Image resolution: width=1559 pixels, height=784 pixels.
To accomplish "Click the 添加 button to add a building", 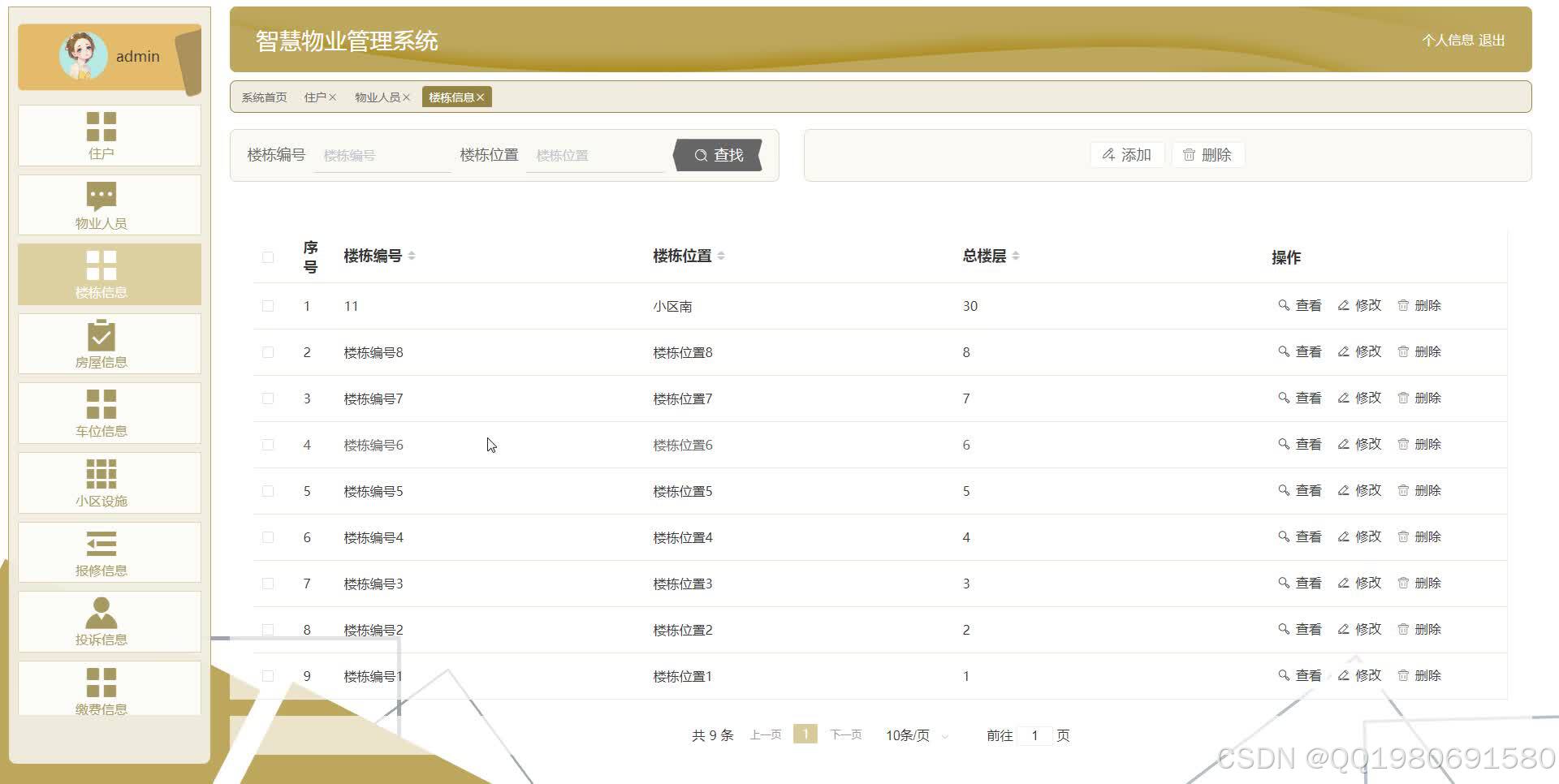I will 1127,154.
